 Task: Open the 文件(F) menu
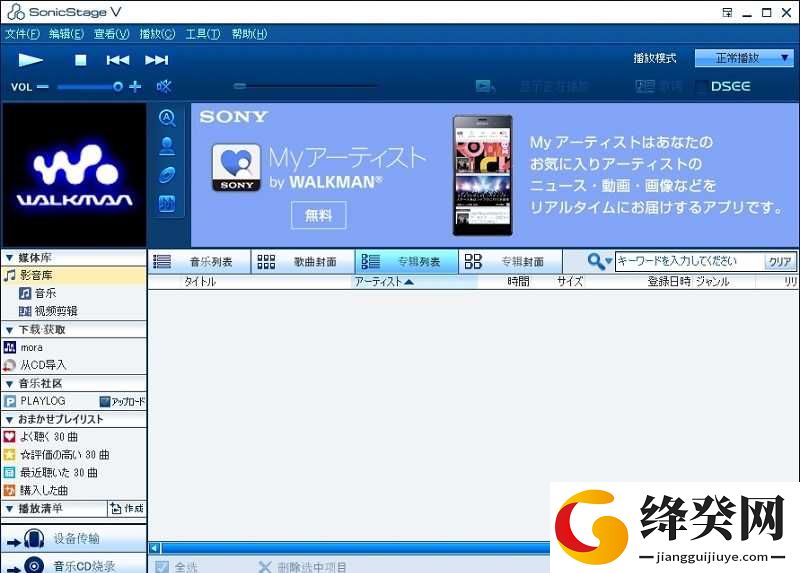click(x=22, y=34)
